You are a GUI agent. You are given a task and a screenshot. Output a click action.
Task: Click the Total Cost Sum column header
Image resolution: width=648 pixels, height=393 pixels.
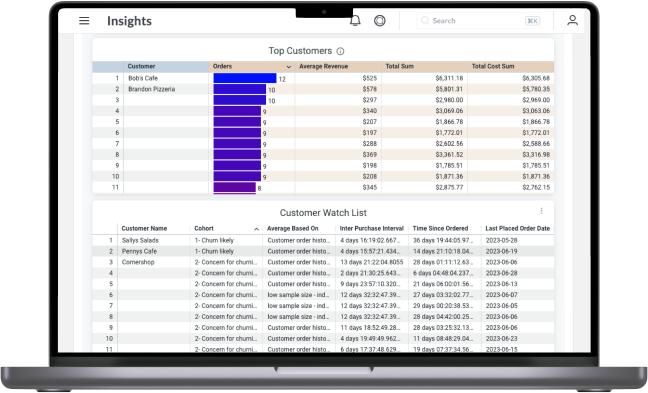[x=493, y=67]
